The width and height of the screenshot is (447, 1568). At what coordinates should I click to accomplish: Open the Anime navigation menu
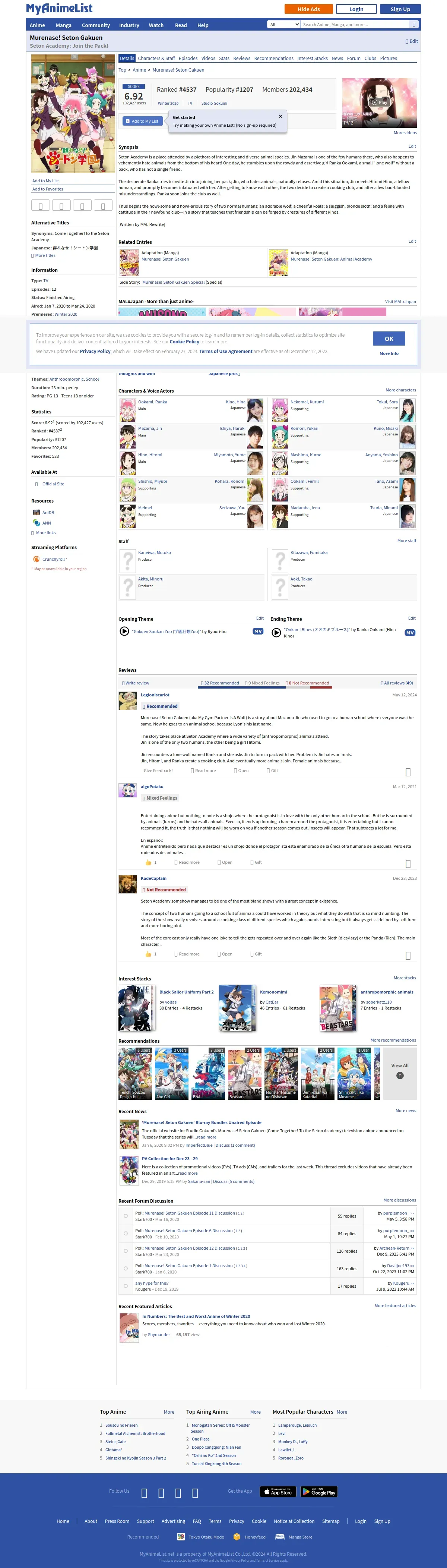[x=37, y=26]
